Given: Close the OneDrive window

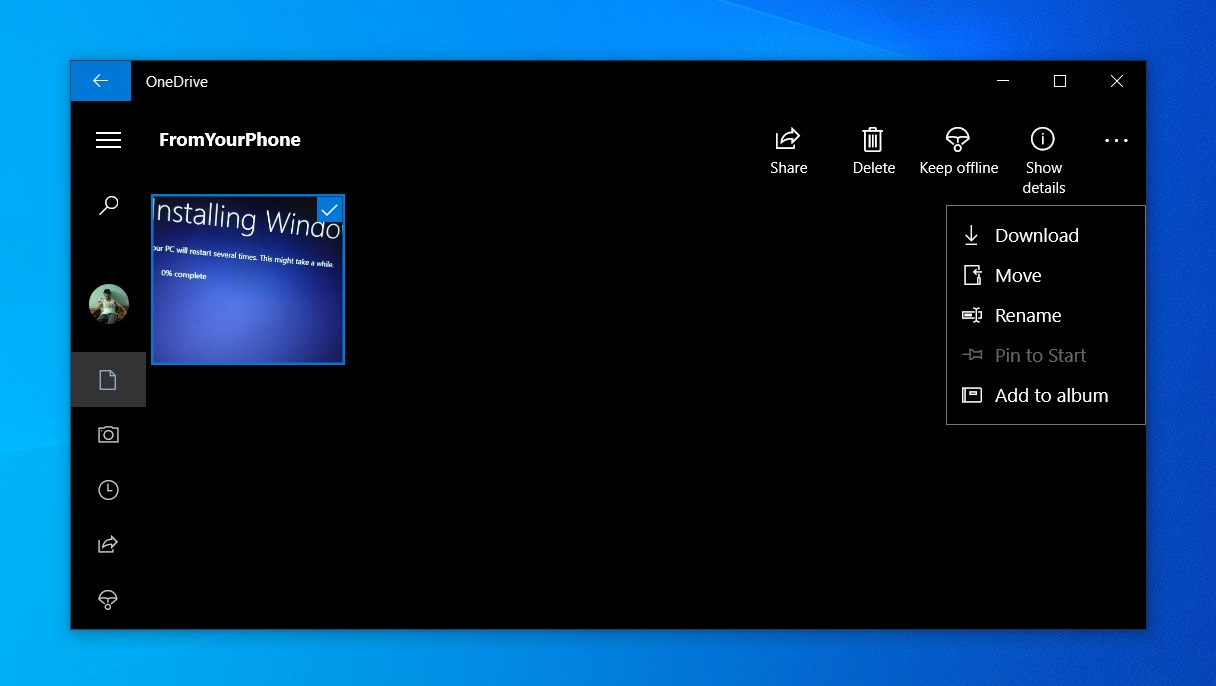Looking at the screenshot, I should click(x=1117, y=81).
